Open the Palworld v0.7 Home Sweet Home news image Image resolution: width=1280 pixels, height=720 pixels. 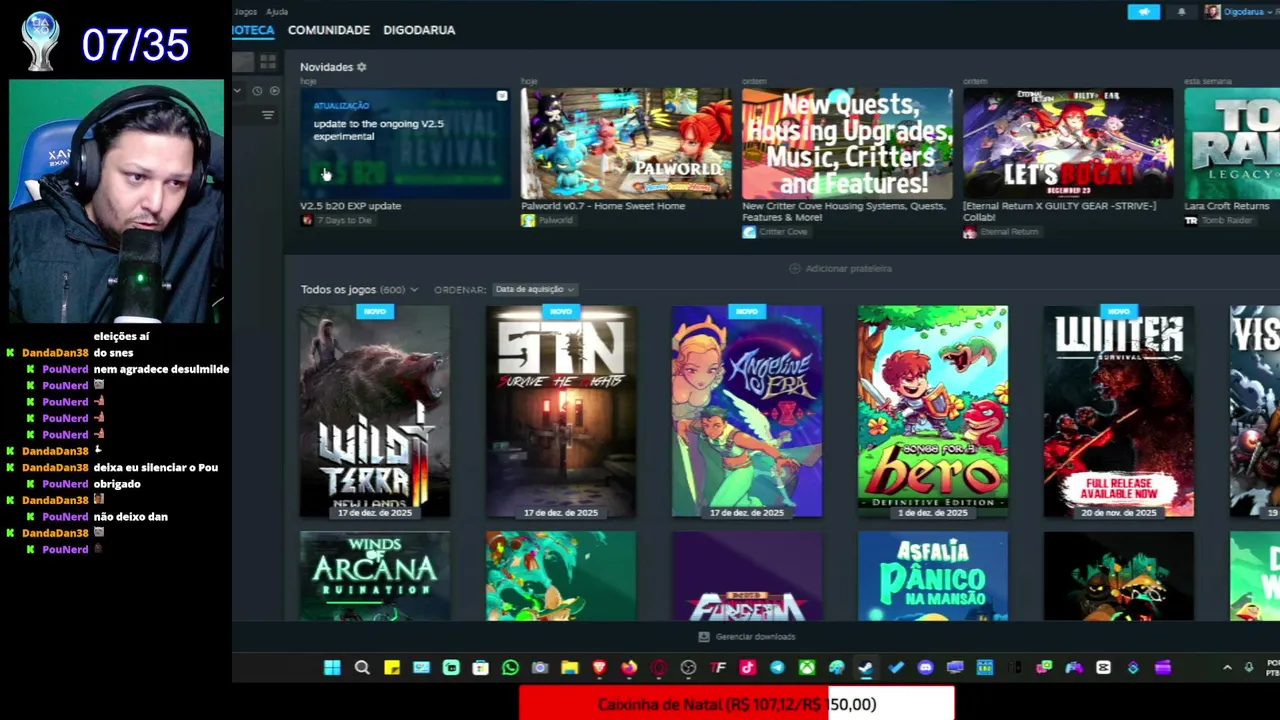(x=626, y=143)
